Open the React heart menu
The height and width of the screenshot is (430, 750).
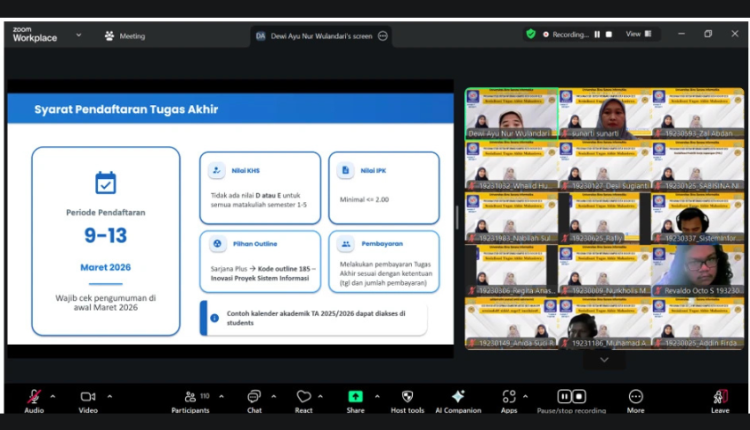[303, 397]
